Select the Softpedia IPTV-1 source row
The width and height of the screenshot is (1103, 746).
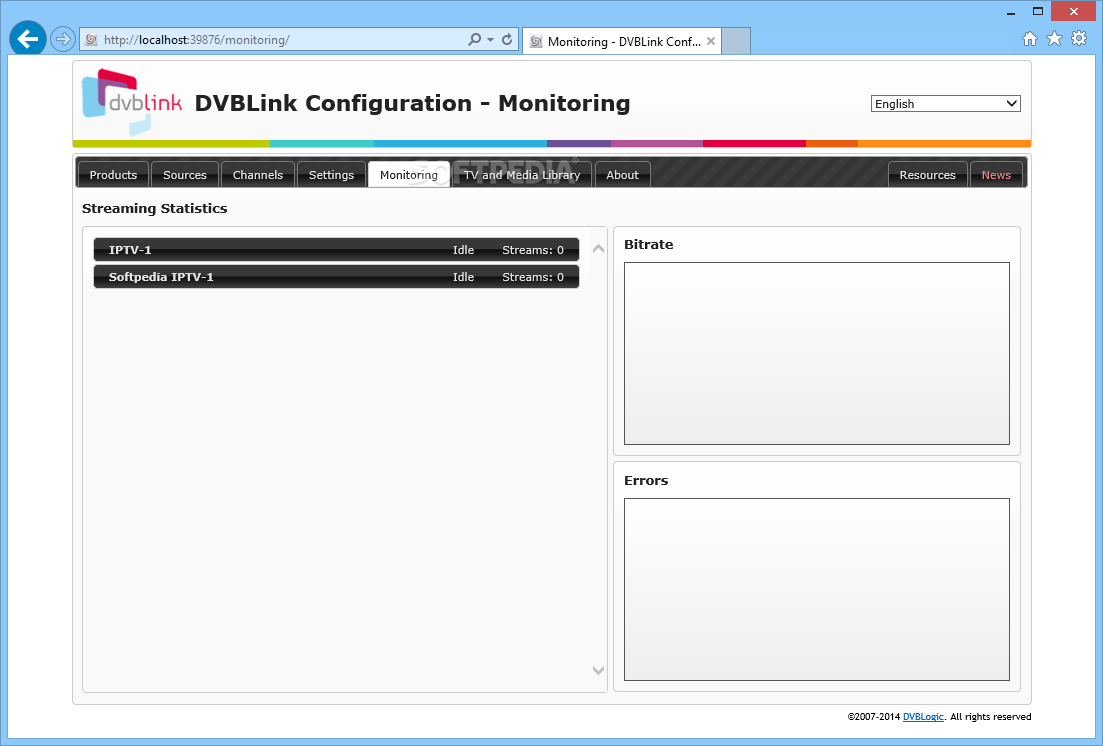pos(336,277)
